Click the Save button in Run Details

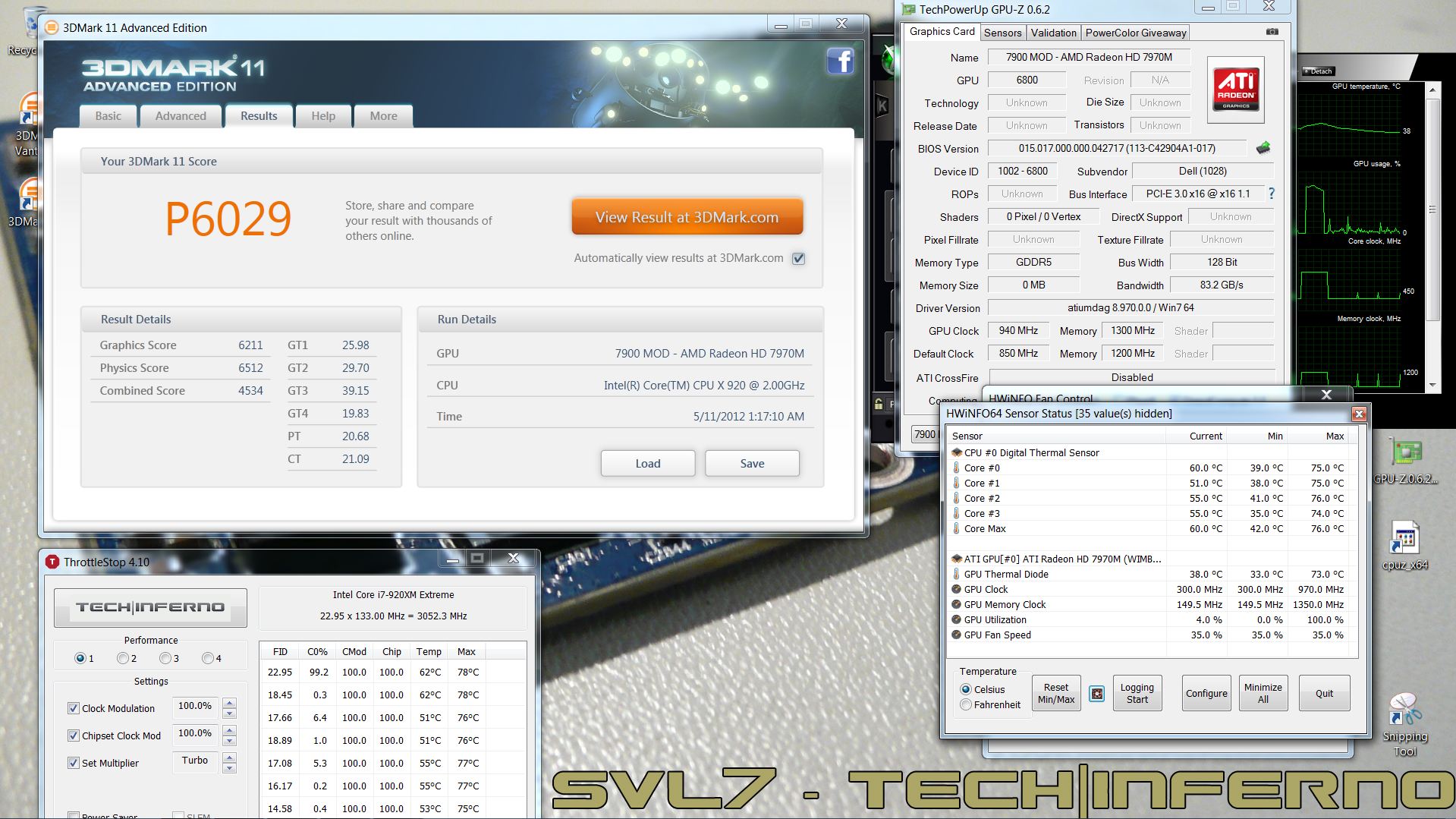[x=752, y=463]
